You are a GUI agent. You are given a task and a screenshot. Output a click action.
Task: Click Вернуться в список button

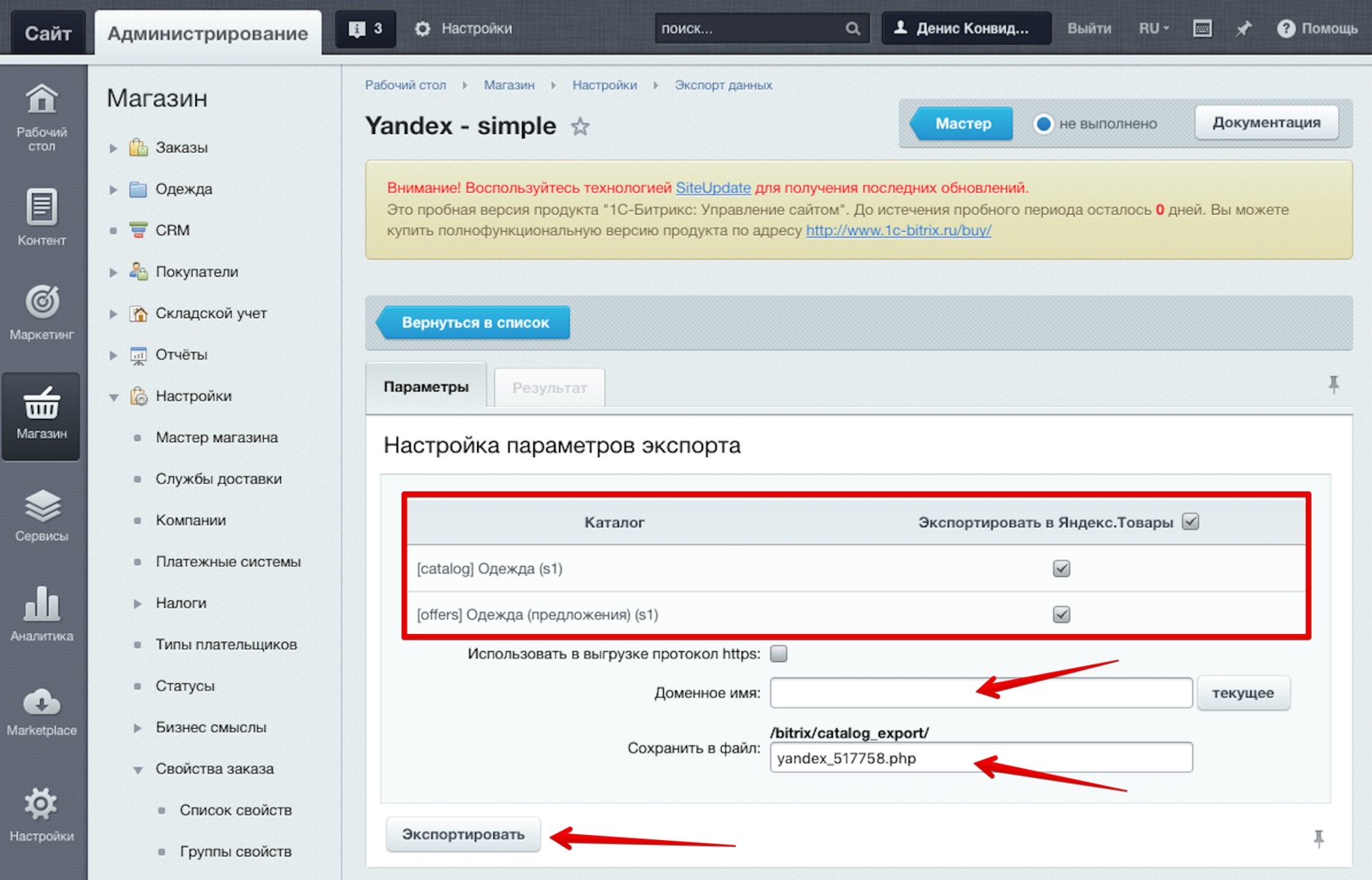tap(474, 323)
